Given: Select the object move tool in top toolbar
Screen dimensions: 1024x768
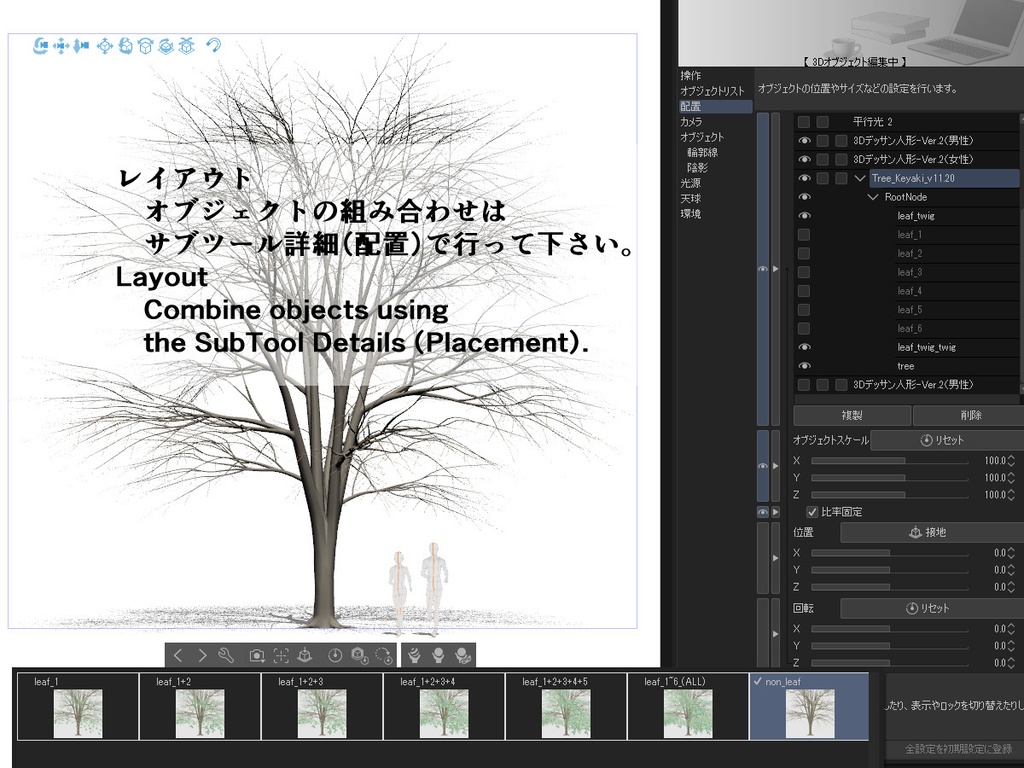Looking at the screenshot, I should (103, 46).
